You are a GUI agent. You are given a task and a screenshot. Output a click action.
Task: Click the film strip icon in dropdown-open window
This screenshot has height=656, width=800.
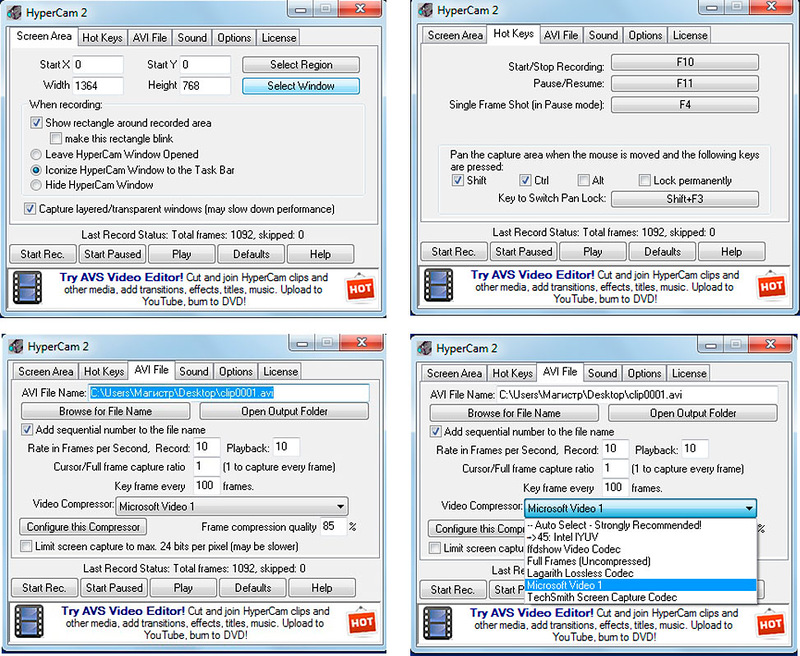(438, 624)
